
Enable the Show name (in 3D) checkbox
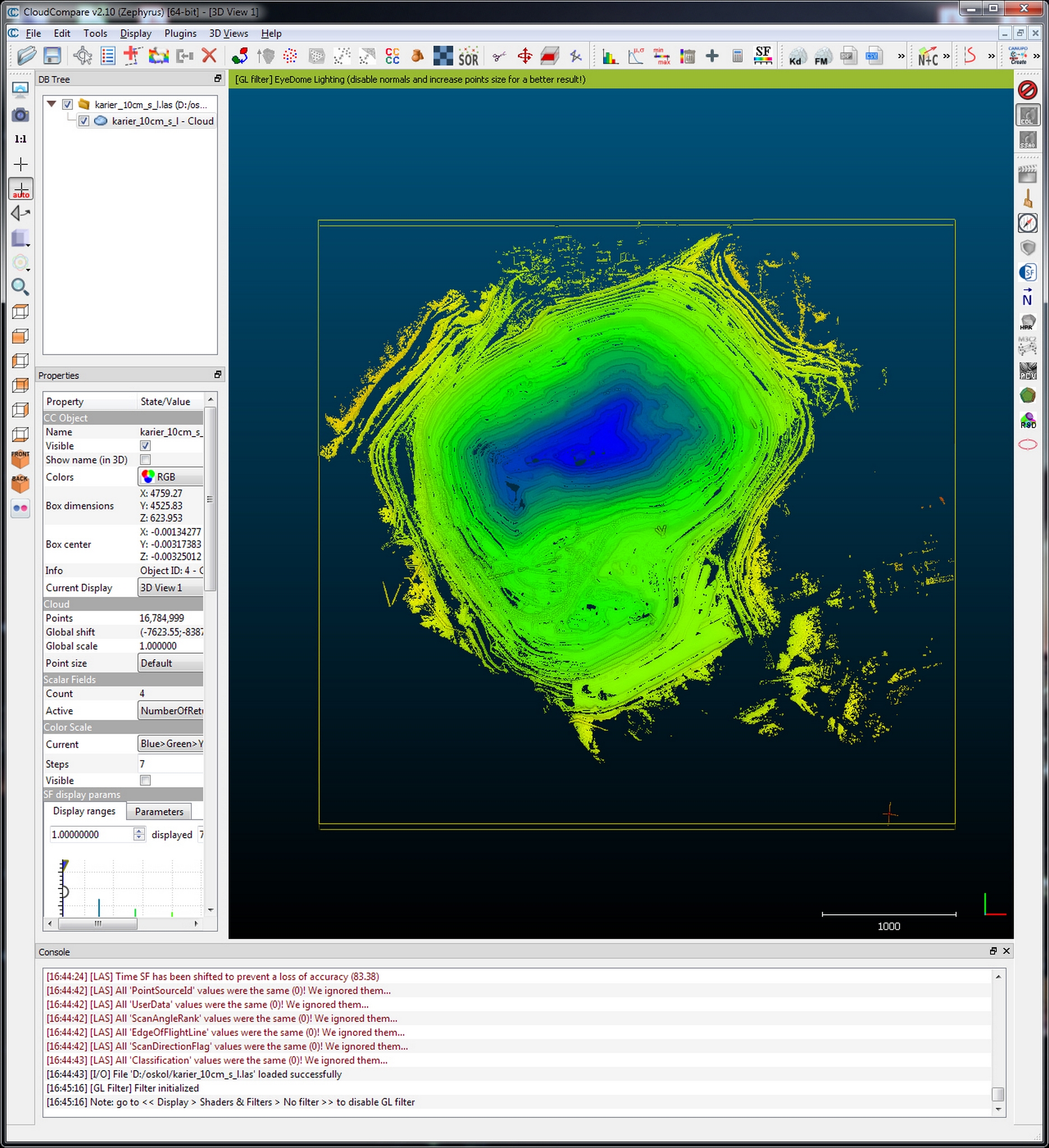pos(145,460)
